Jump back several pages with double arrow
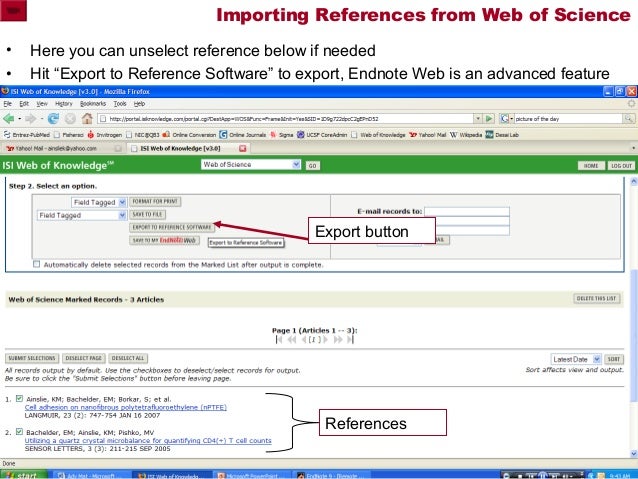This screenshot has height=479, width=638. point(292,339)
